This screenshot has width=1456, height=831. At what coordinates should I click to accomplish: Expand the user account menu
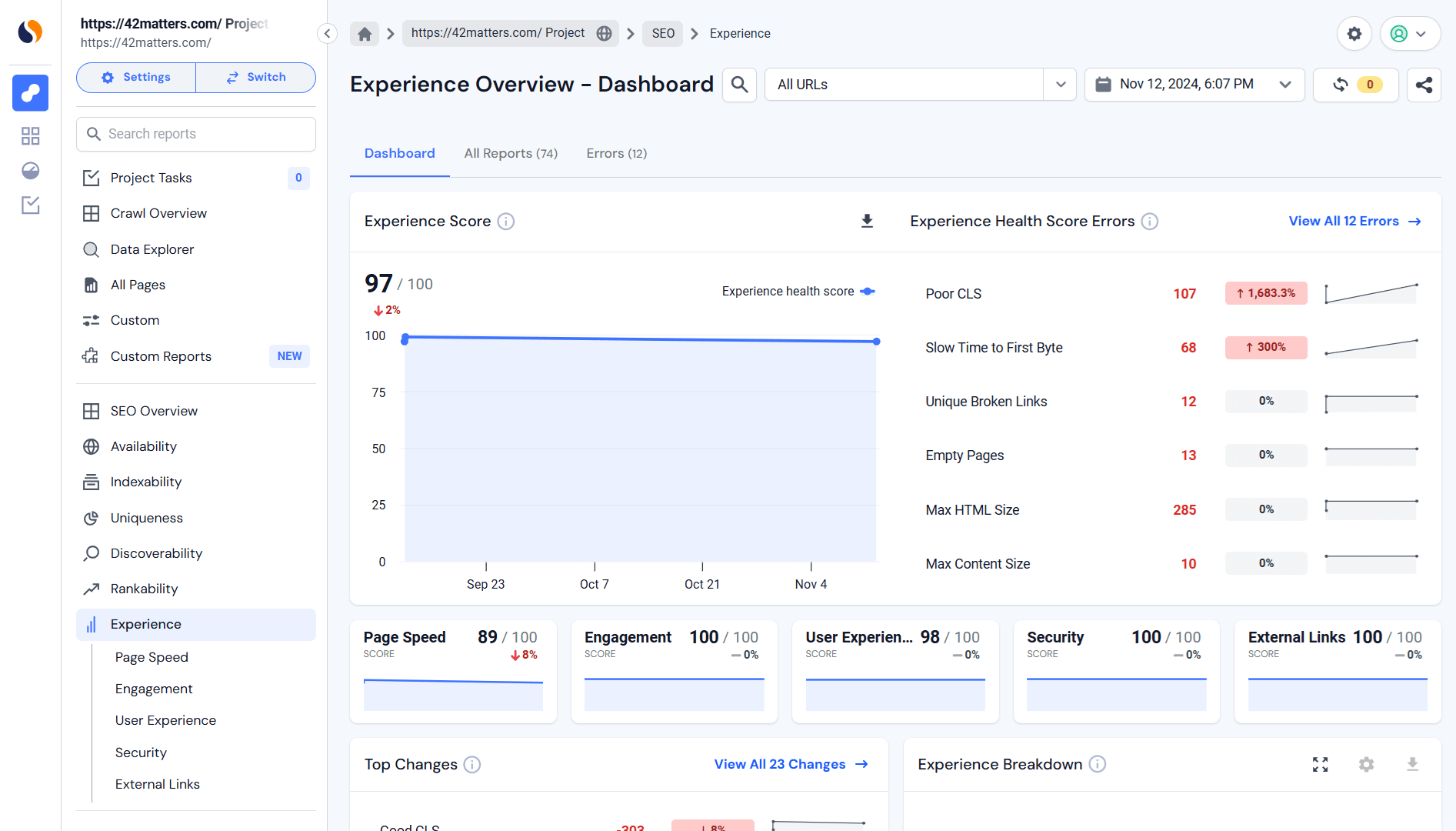[x=1410, y=34]
